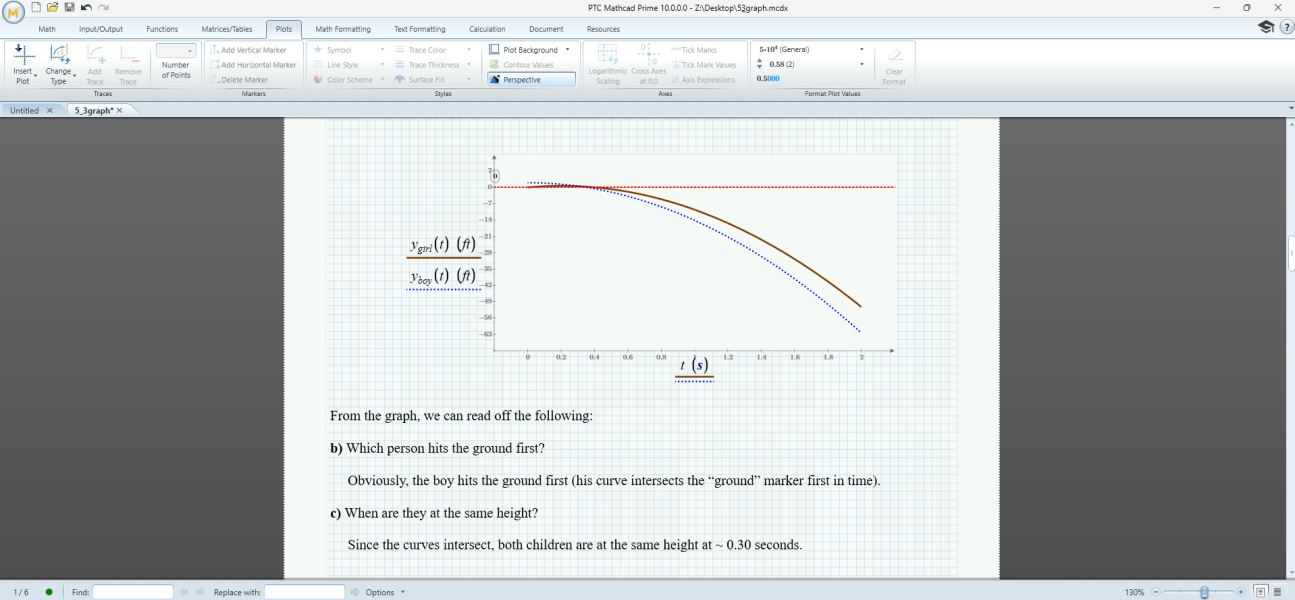Open the Insert Plot menu

pyautogui.click(x=23, y=65)
